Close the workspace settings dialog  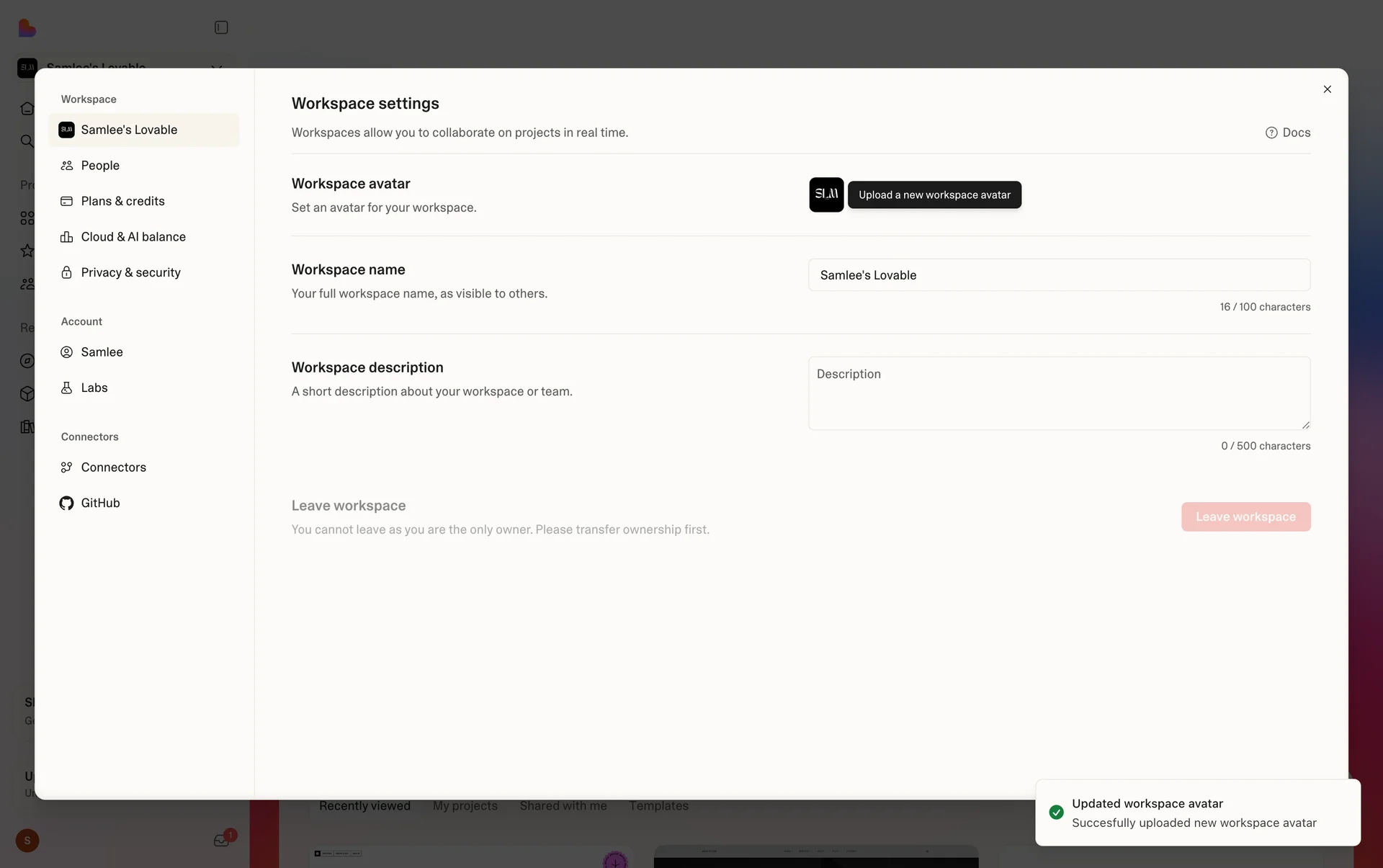pos(1327,89)
